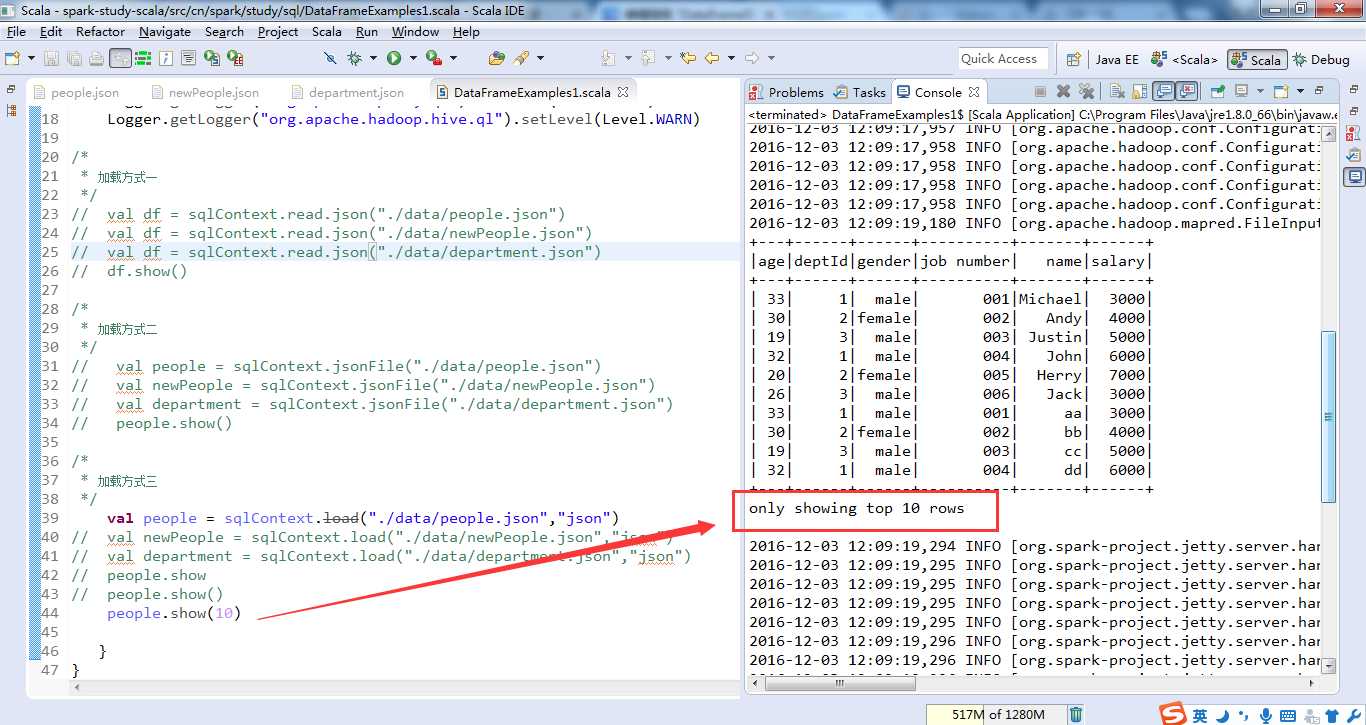
Task: Open dropdown arrow next to Debug icon
Action: (373, 58)
